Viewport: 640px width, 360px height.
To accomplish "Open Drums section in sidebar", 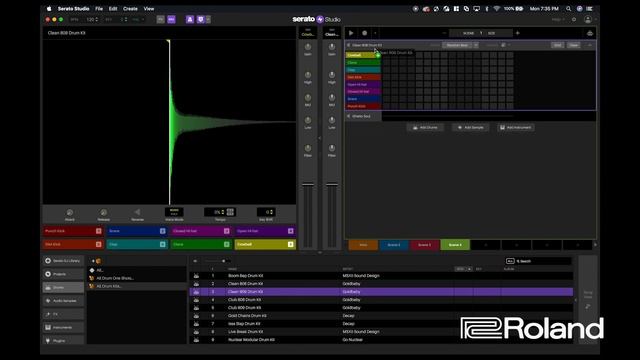I will pos(63,288).
